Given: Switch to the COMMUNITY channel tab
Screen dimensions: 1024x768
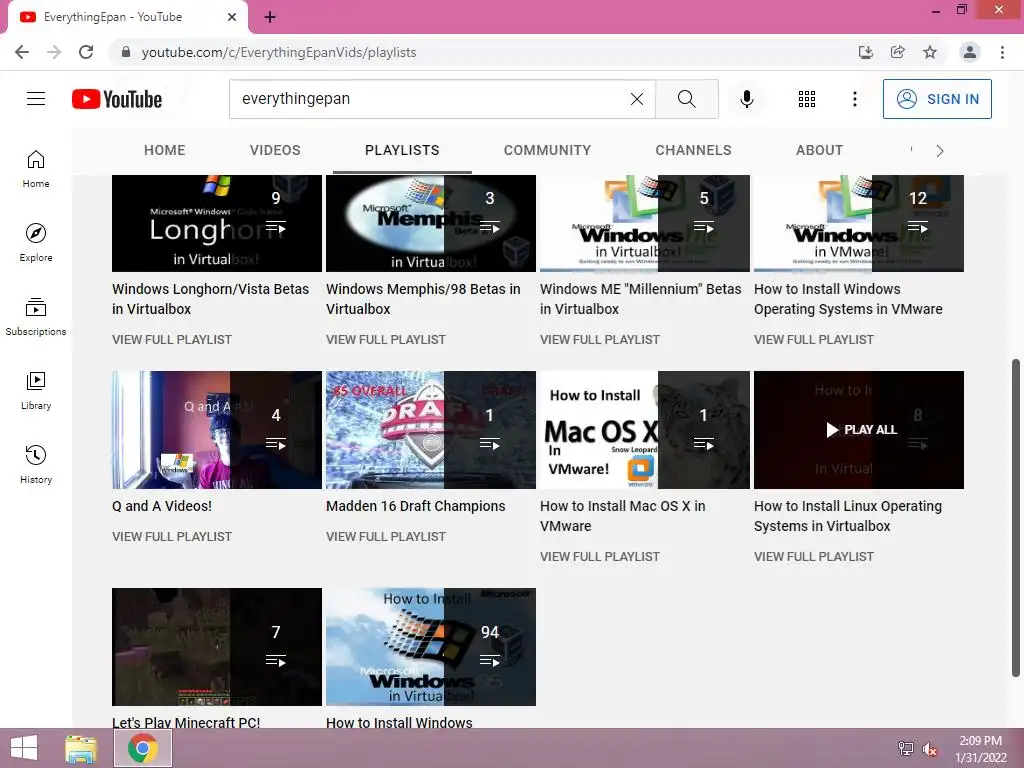Looking at the screenshot, I should [x=547, y=150].
